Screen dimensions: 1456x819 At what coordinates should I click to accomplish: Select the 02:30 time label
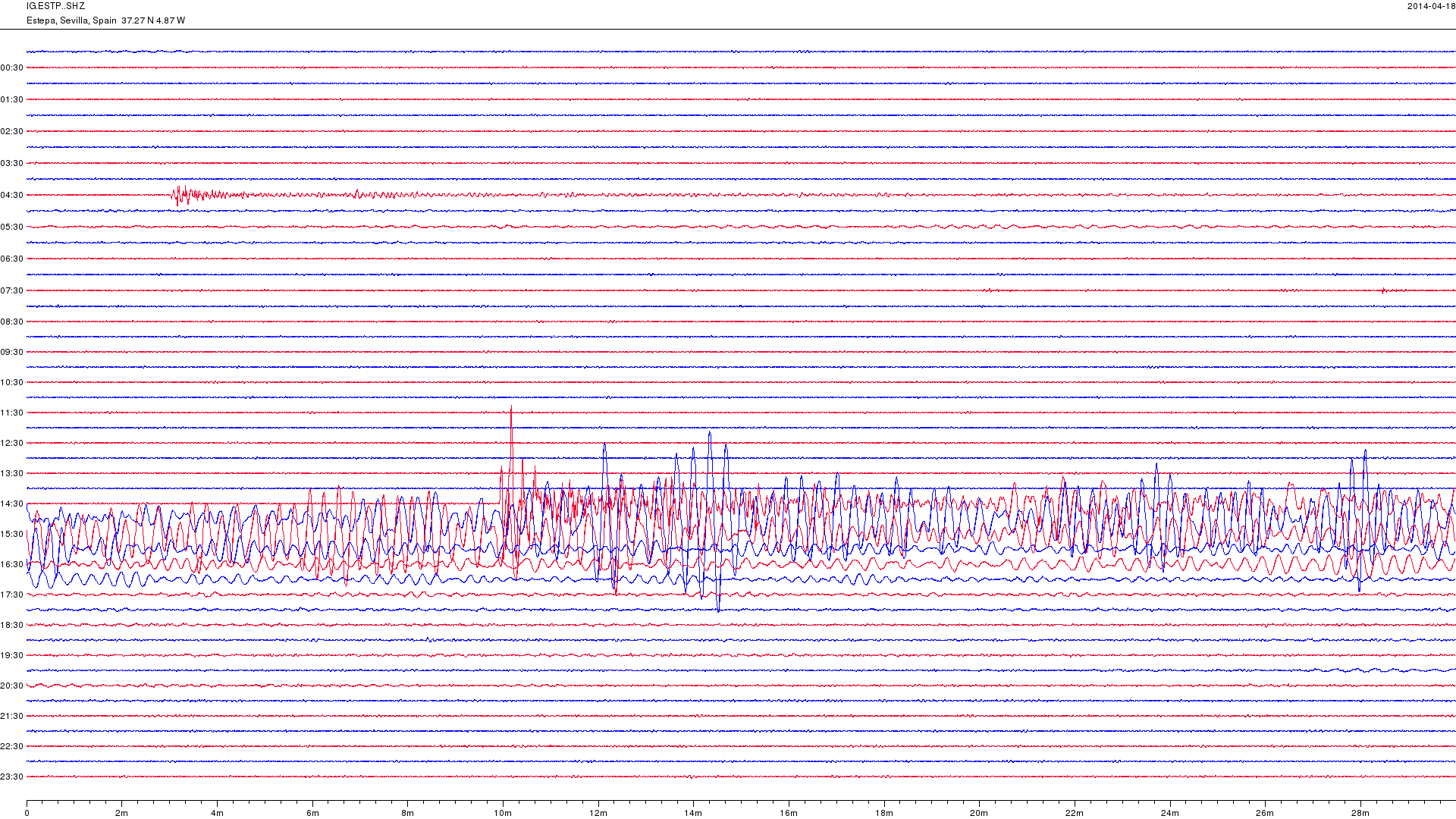coord(12,131)
